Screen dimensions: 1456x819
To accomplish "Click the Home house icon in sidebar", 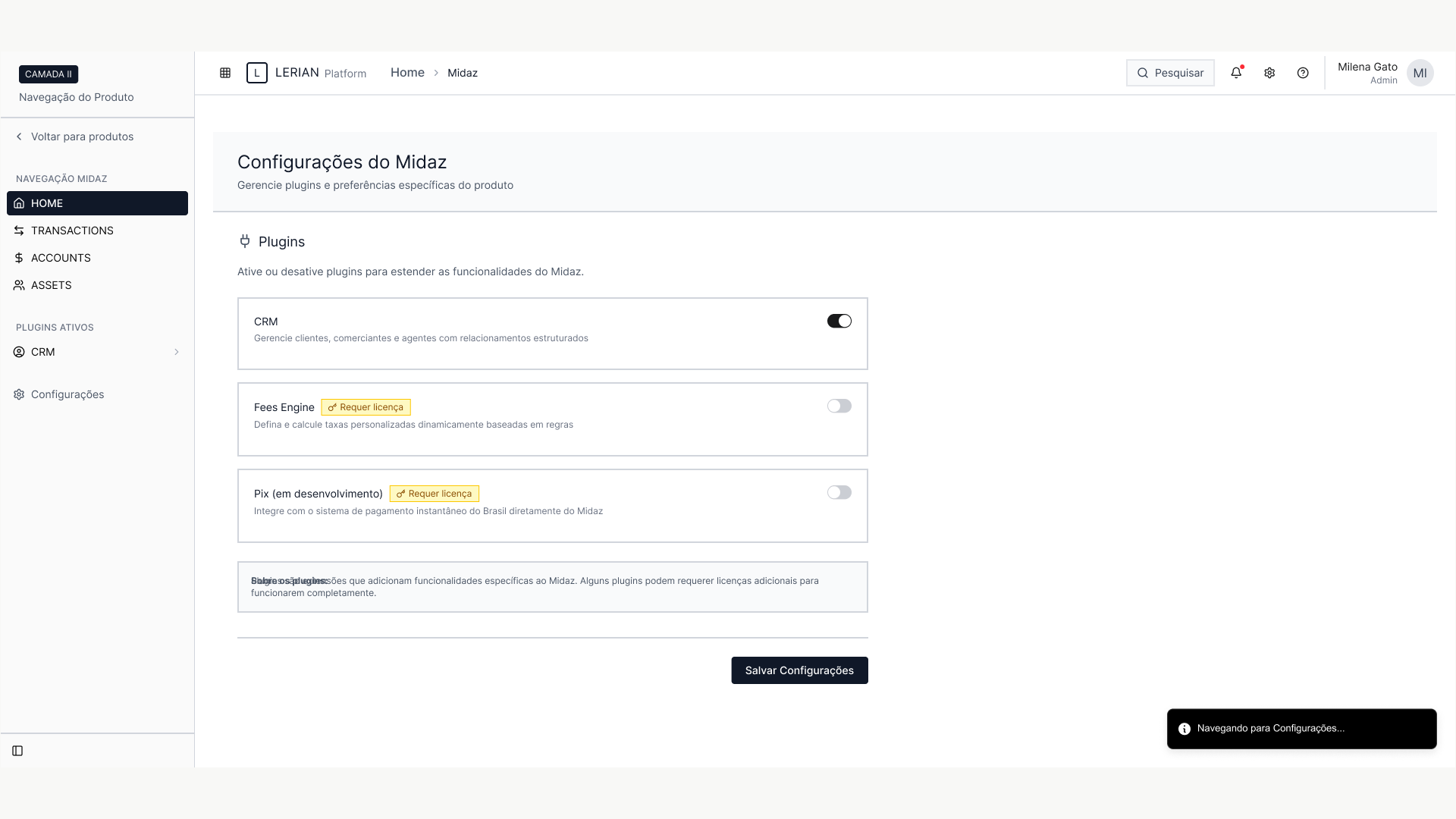I will click(19, 203).
